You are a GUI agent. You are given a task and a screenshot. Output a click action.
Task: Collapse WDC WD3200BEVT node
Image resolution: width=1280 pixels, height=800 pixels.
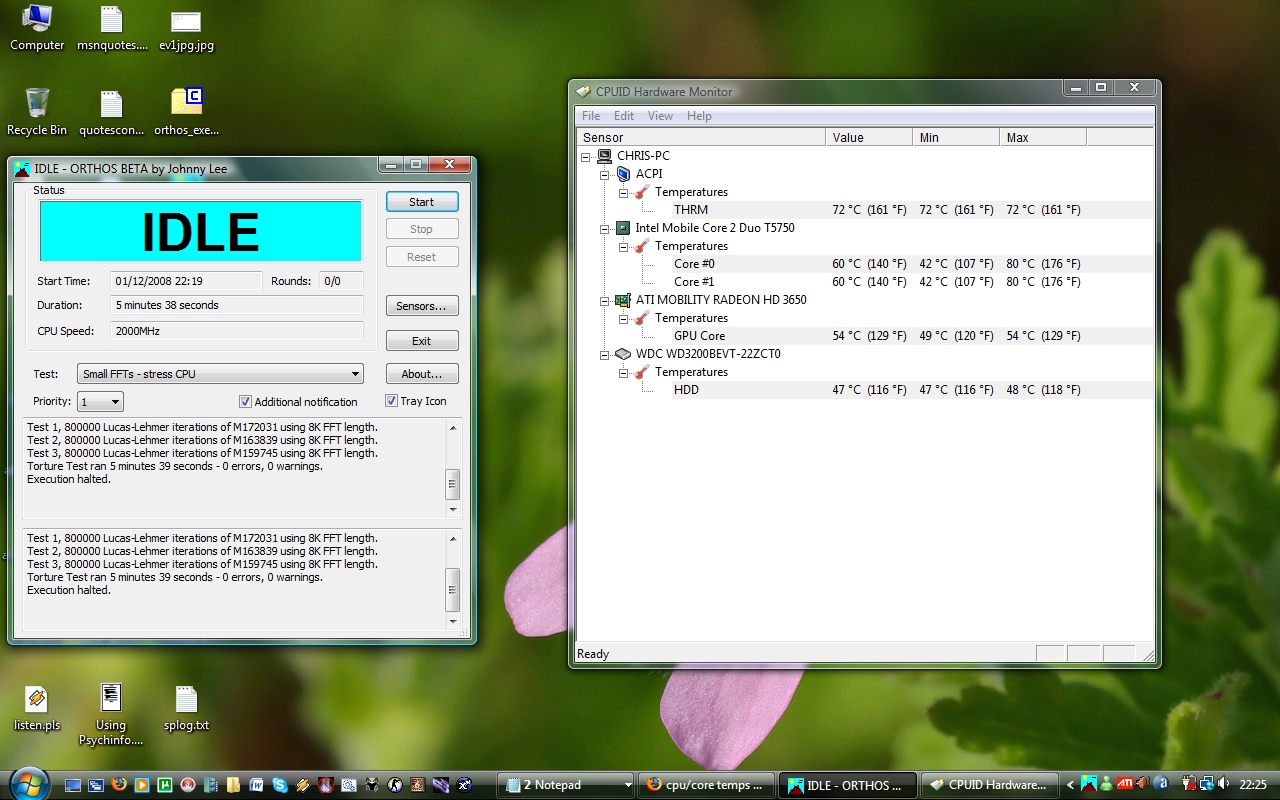[x=605, y=354]
